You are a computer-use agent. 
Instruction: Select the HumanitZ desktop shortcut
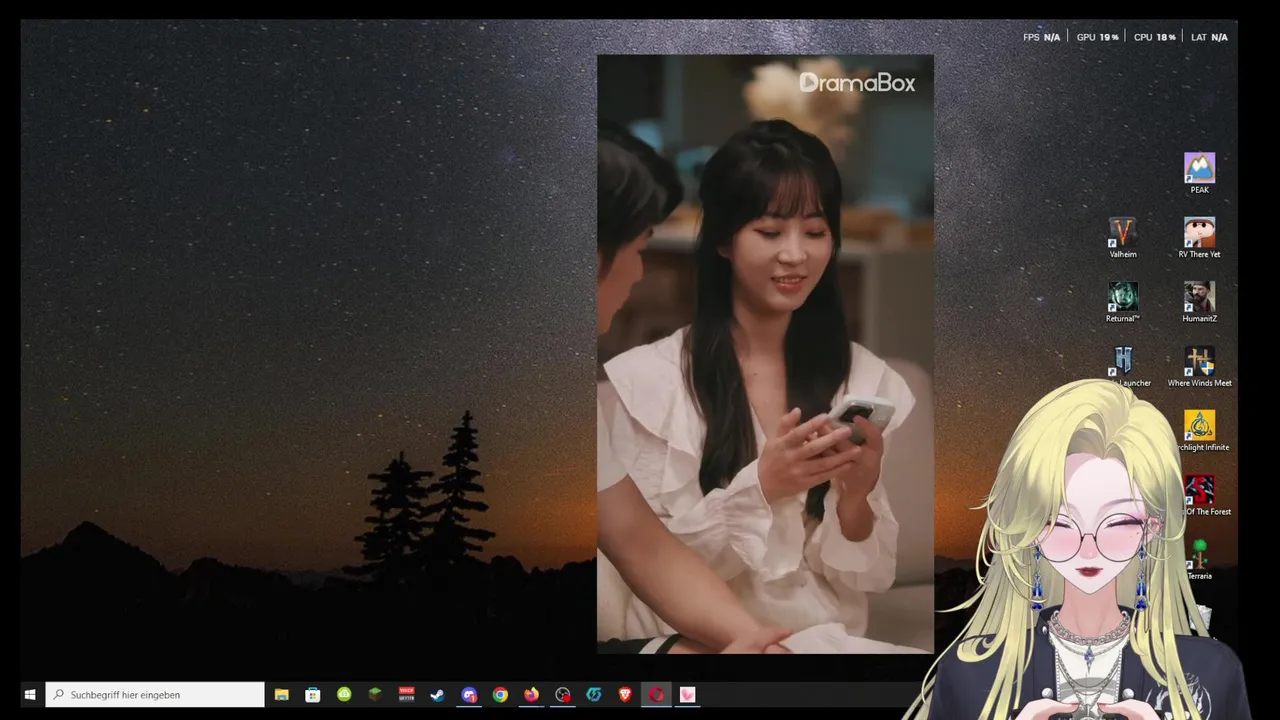coord(1199,302)
